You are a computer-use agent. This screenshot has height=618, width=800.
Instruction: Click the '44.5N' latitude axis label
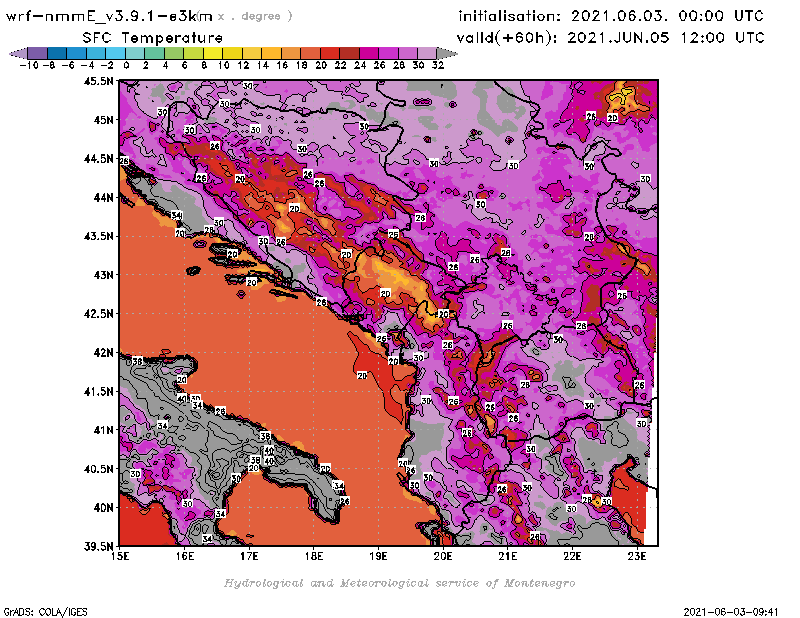pyautogui.click(x=98, y=159)
